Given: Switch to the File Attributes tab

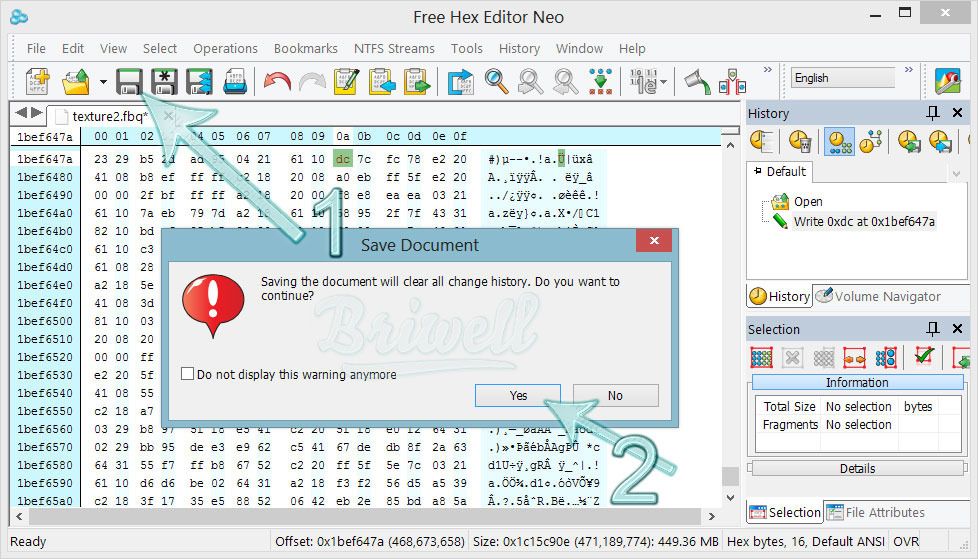Looking at the screenshot, I should 875,512.
